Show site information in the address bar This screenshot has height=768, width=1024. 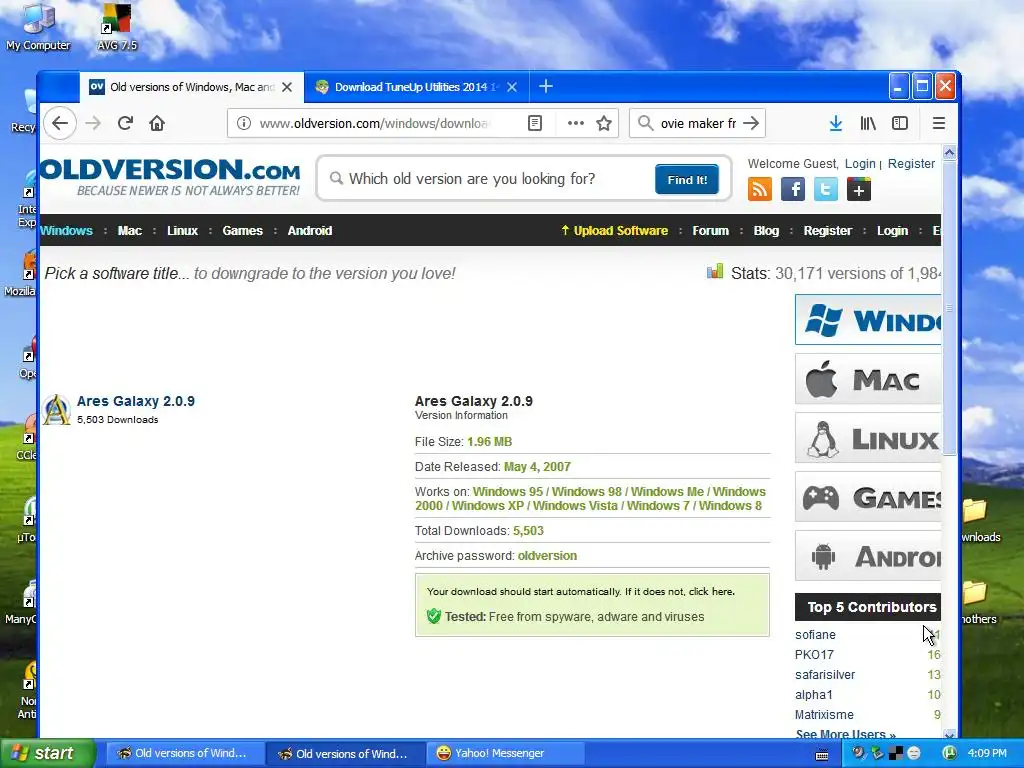pos(244,123)
